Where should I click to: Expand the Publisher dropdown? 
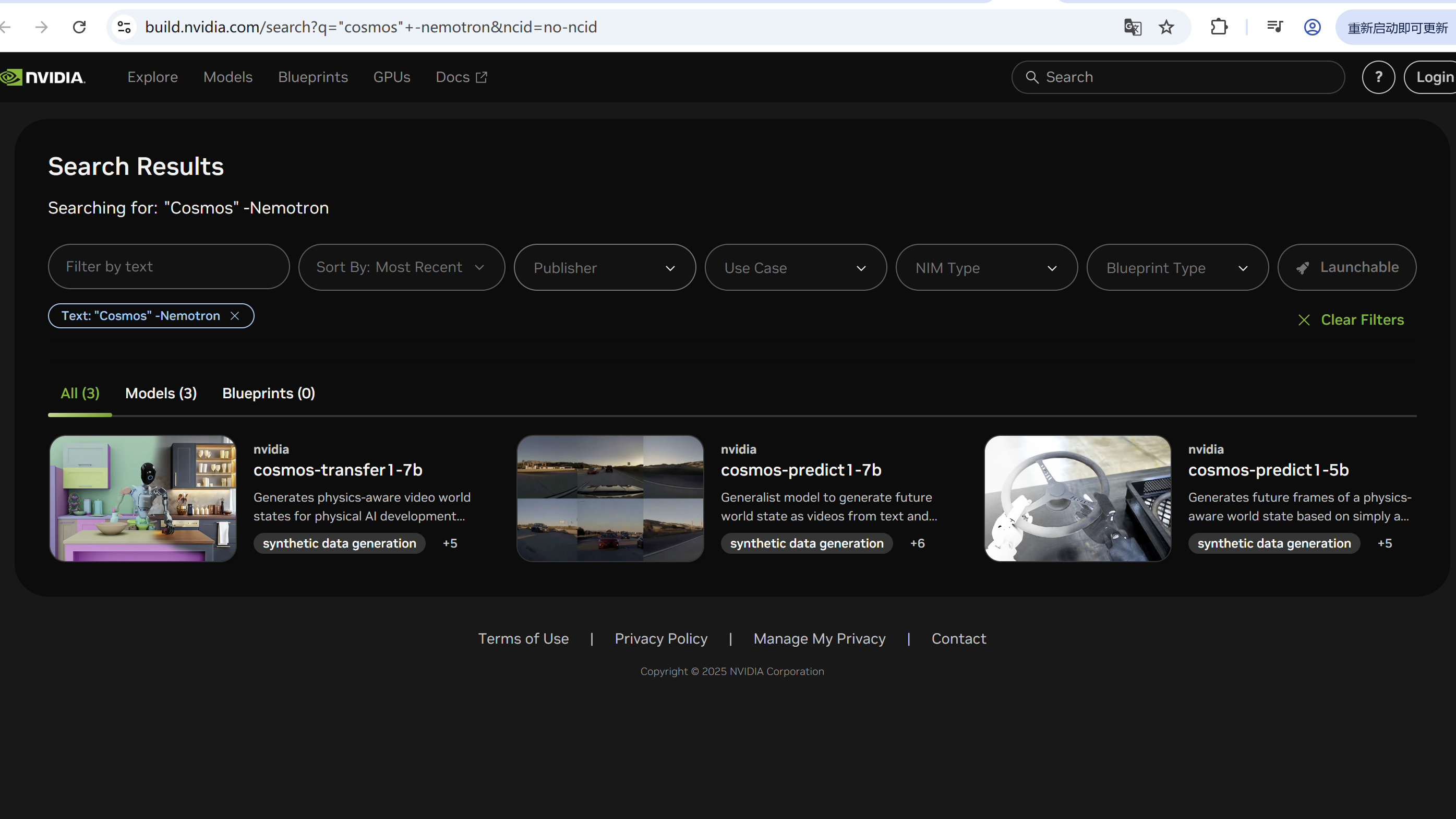[x=605, y=267]
